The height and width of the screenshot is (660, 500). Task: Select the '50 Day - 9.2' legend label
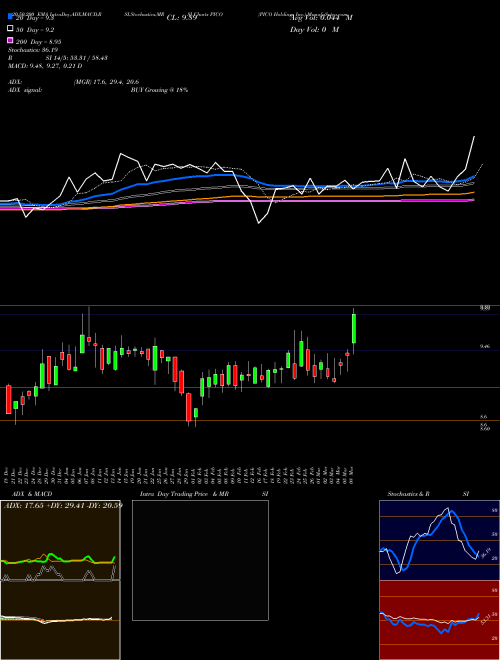click(x=35, y=30)
